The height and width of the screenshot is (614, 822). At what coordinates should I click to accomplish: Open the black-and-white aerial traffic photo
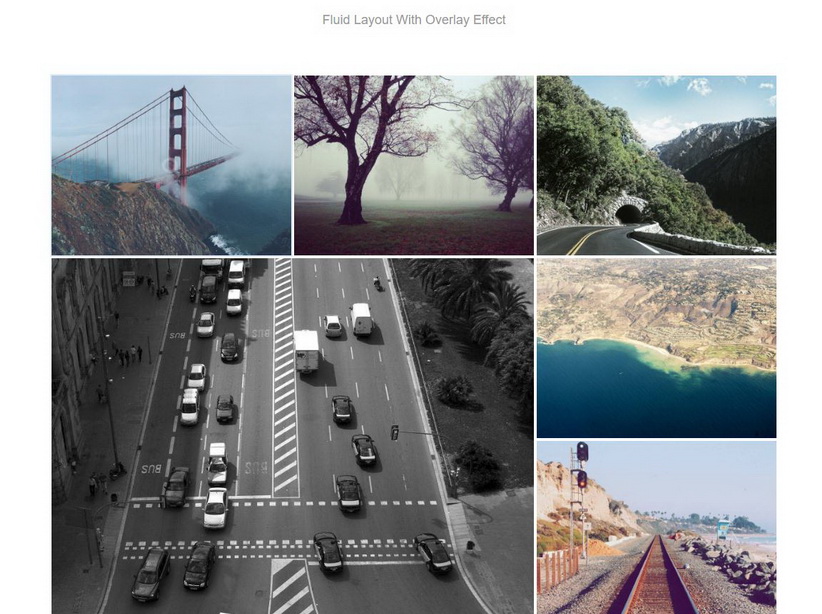click(293, 436)
